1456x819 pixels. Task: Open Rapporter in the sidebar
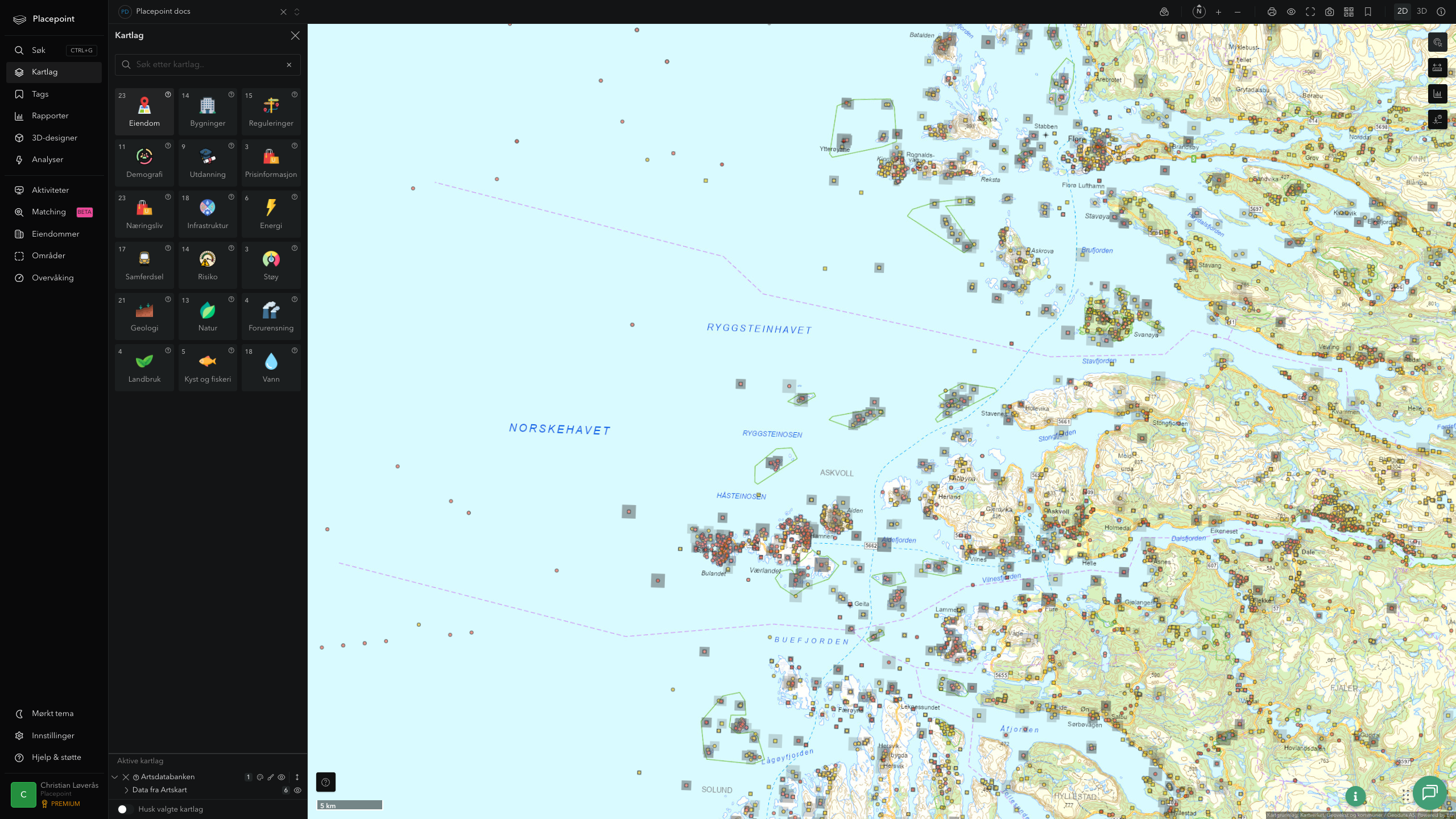click(54, 116)
